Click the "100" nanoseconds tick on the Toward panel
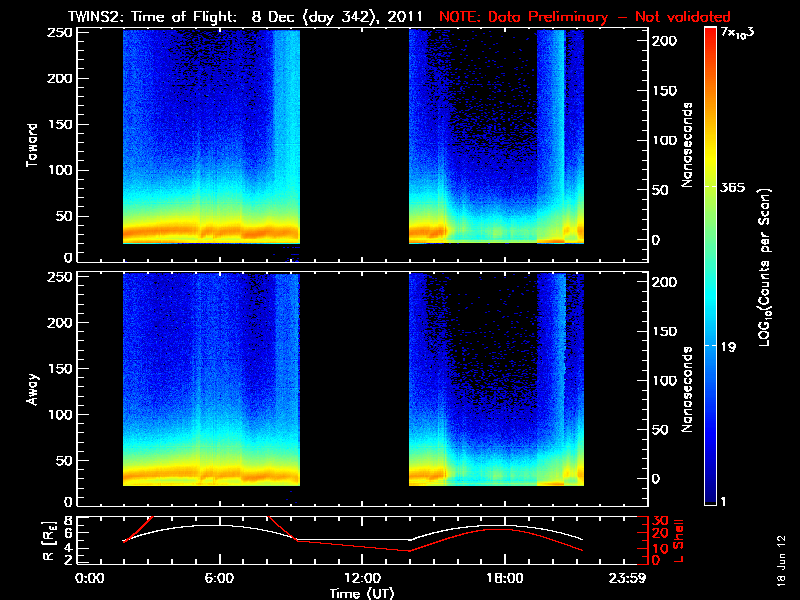 (665, 141)
